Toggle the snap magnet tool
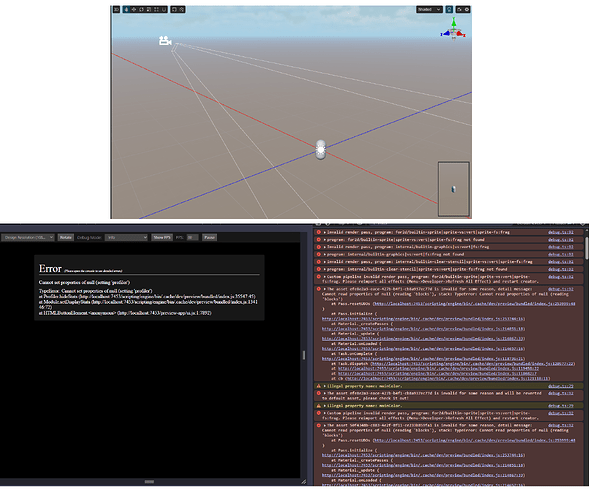The image size is (589, 500). click(x=164, y=9)
